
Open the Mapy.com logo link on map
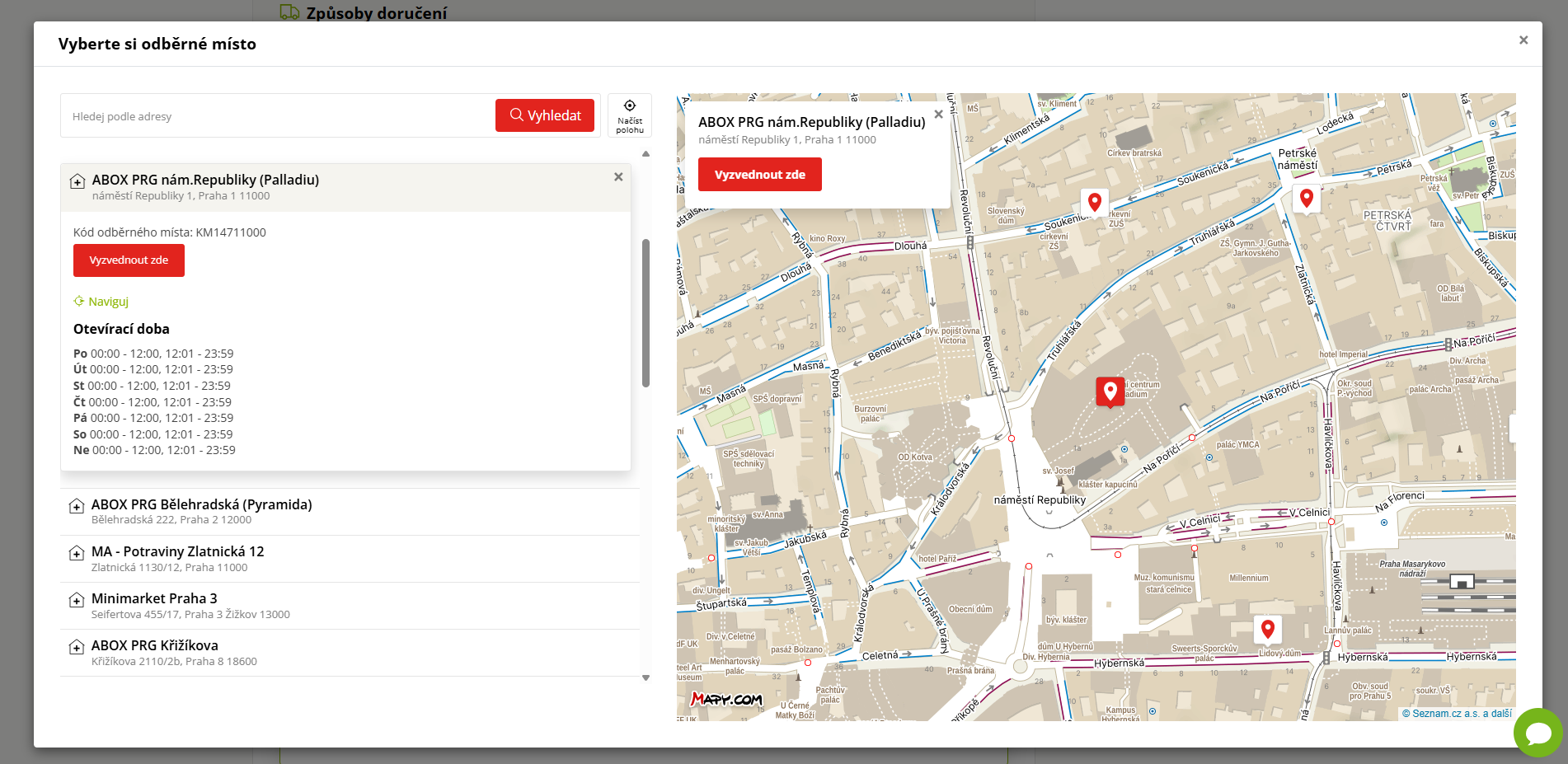[x=726, y=699]
